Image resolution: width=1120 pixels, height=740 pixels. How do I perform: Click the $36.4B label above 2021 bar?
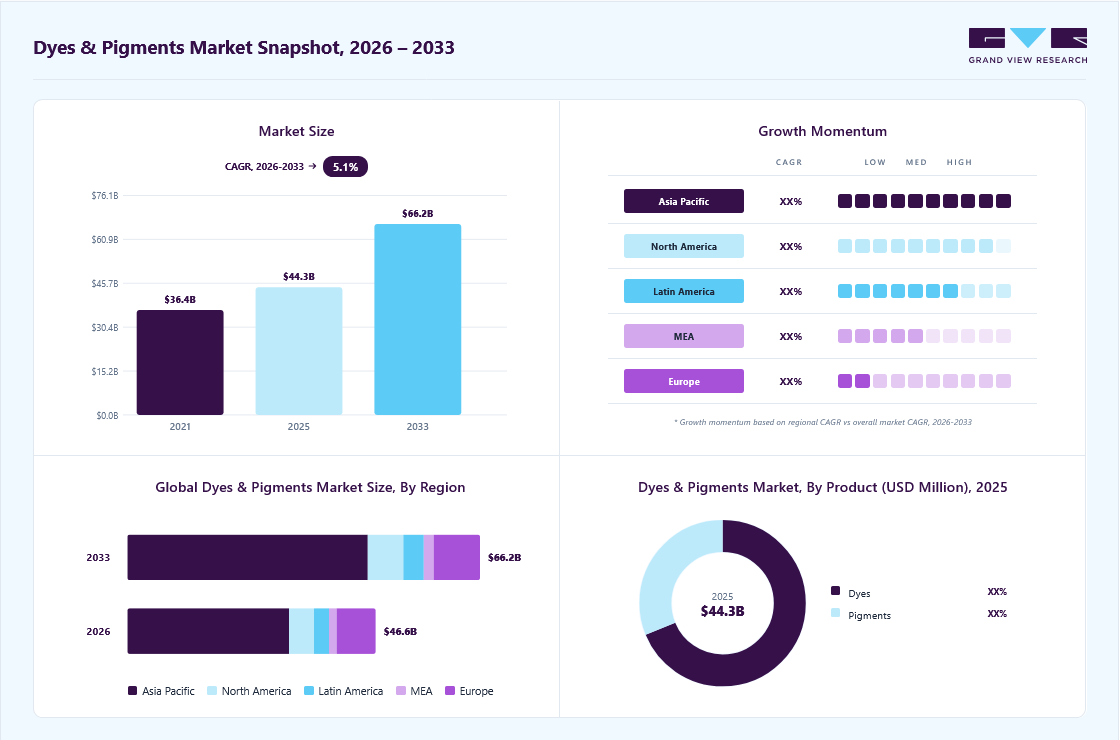coord(180,299)
